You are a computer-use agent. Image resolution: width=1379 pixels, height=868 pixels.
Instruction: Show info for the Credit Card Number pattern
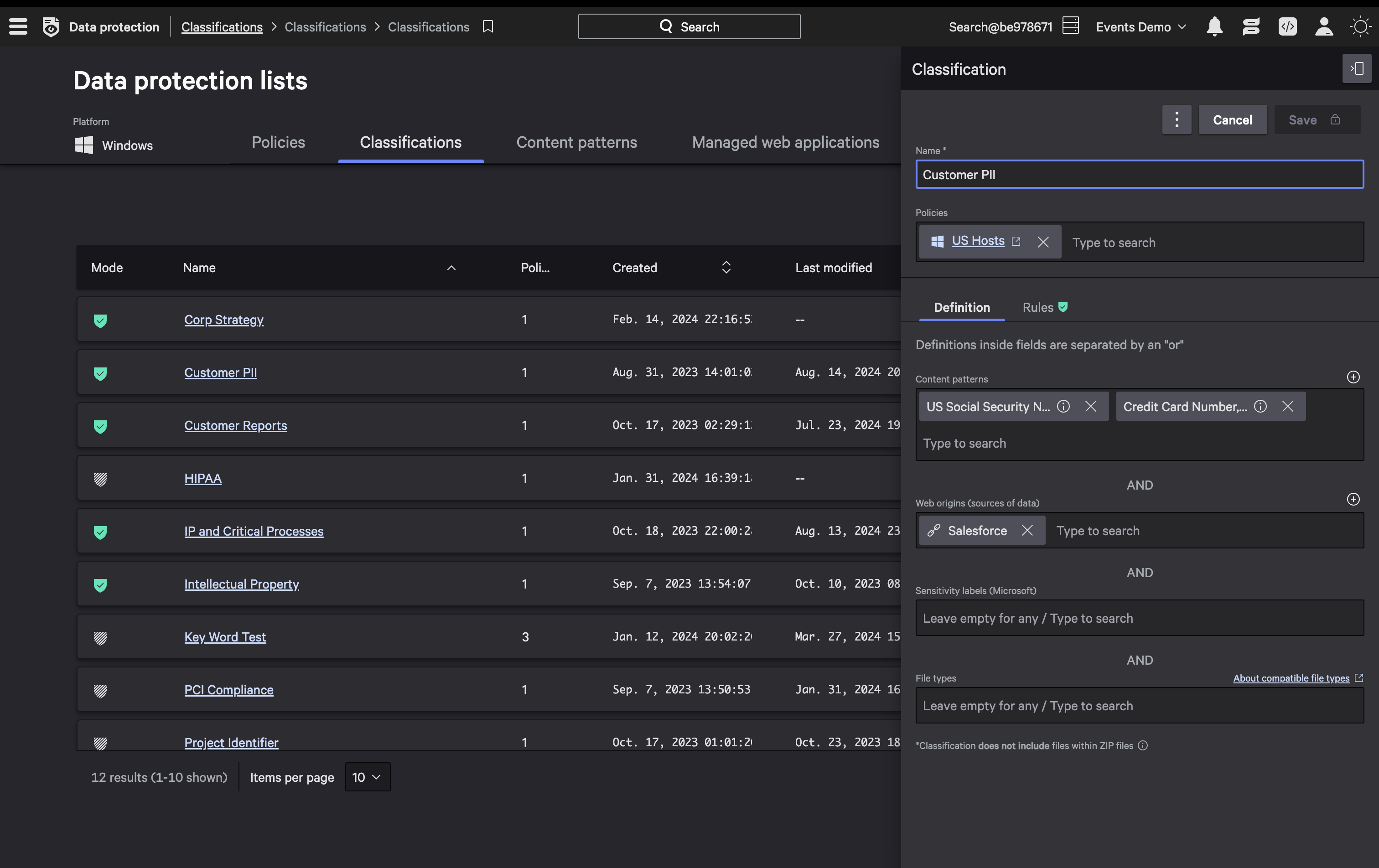[1260, 407]
